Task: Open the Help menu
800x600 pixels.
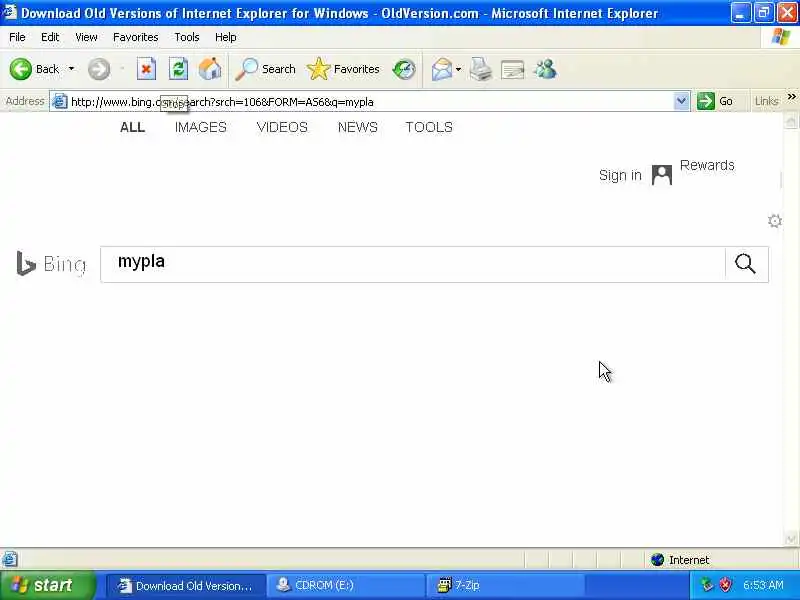Action: [x=226, y=37]
